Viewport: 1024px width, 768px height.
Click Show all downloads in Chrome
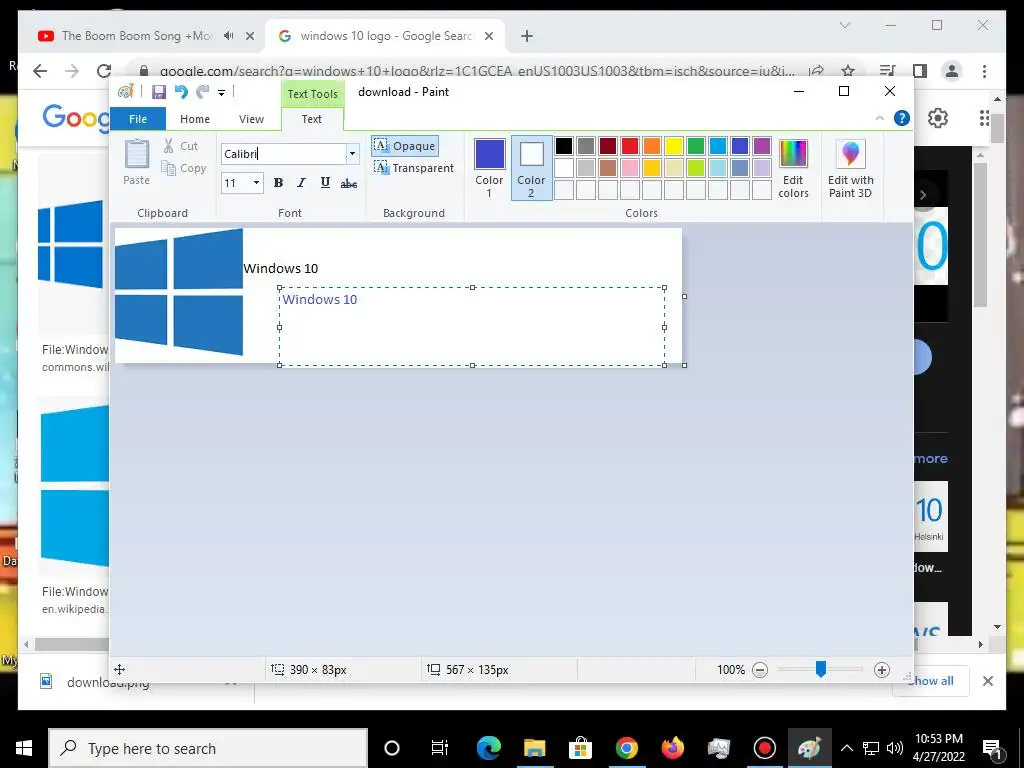[x=931, y=681]
